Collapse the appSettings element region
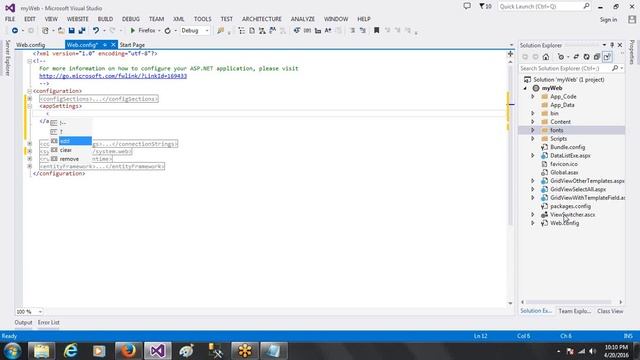 [x=29, y=106]
